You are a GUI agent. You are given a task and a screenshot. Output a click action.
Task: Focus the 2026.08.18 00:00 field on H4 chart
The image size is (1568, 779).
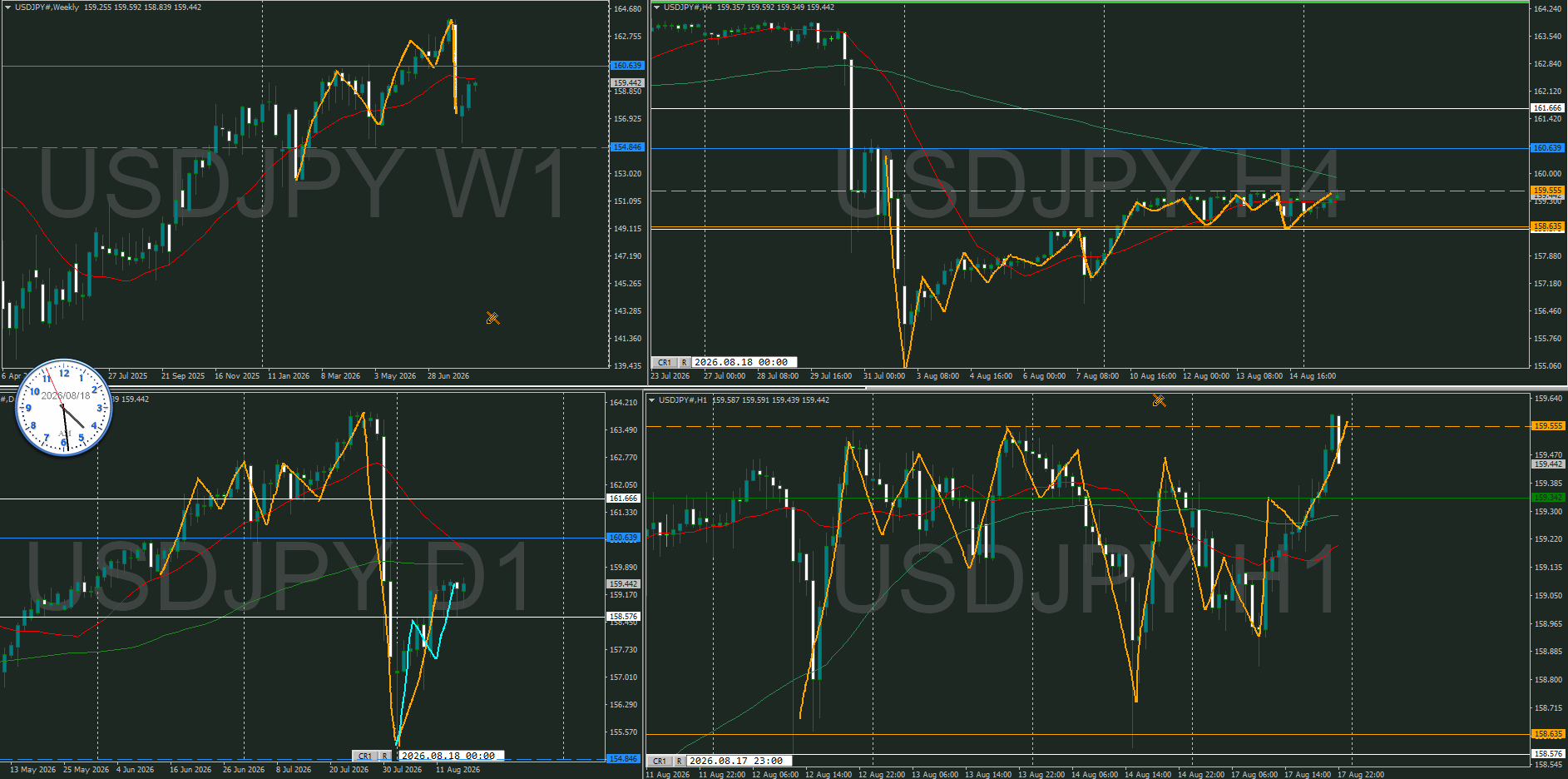coord(744,362)
